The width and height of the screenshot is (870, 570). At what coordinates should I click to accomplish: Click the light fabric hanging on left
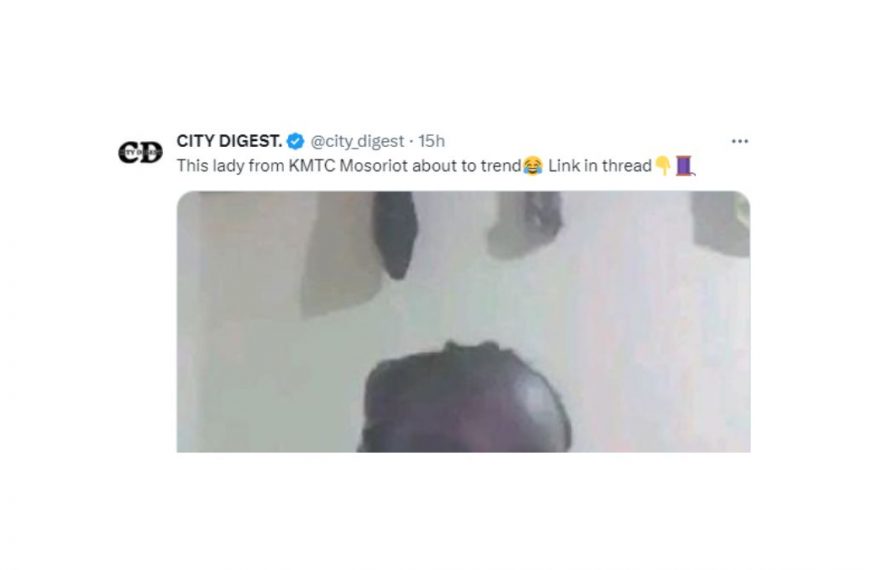click(x=340, y=255)
